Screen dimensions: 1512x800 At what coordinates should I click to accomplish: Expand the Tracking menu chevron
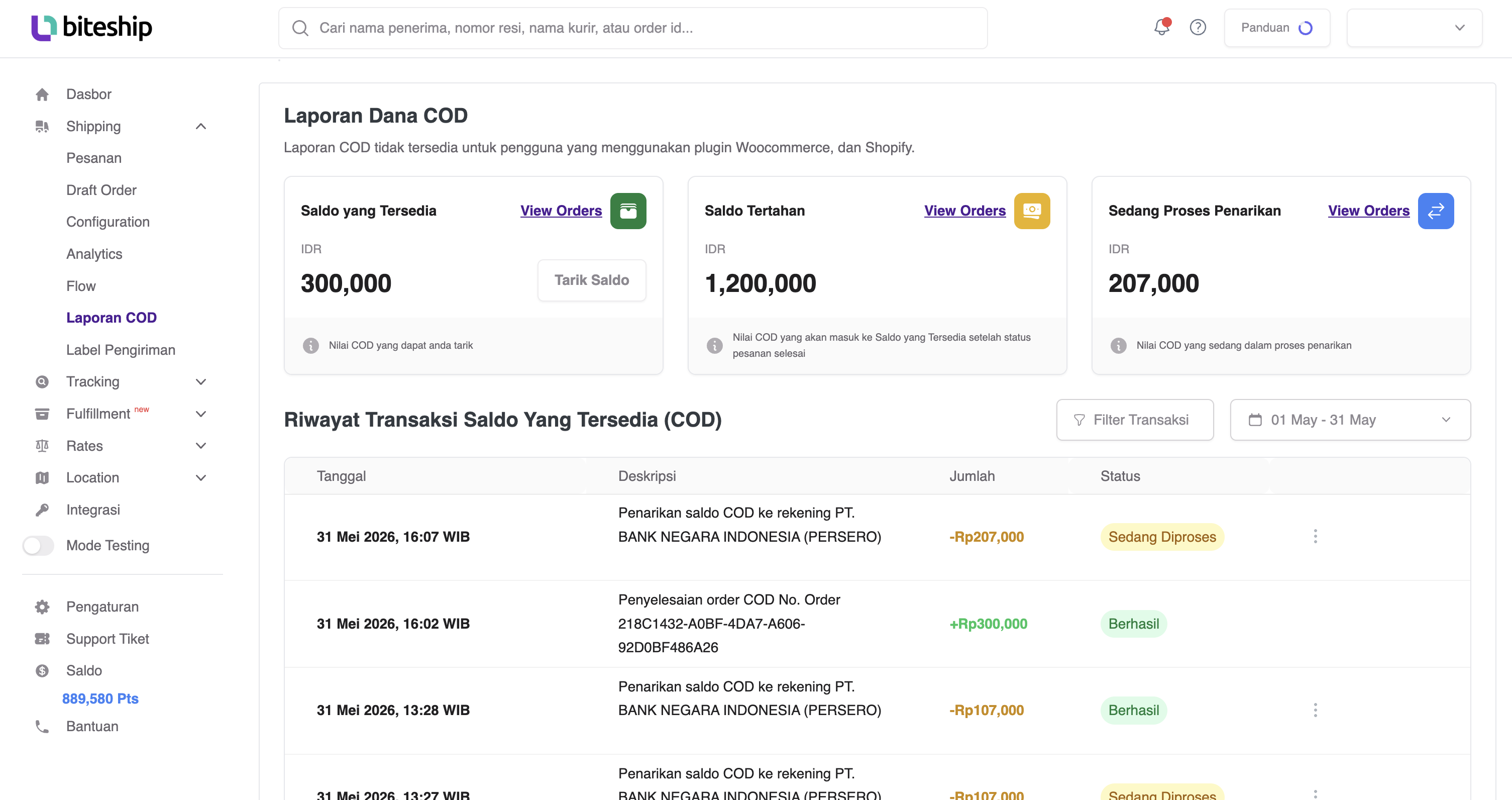coord(201,382)
